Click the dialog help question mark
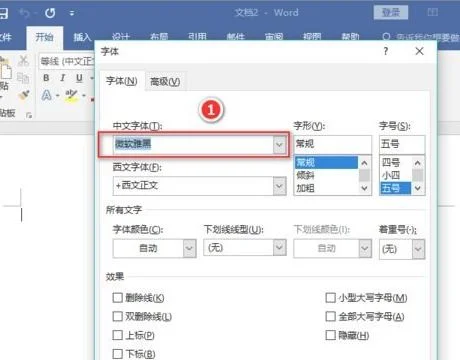Image resolution: width=460 pixels, height=360 pixels. [x=386, y=51]
